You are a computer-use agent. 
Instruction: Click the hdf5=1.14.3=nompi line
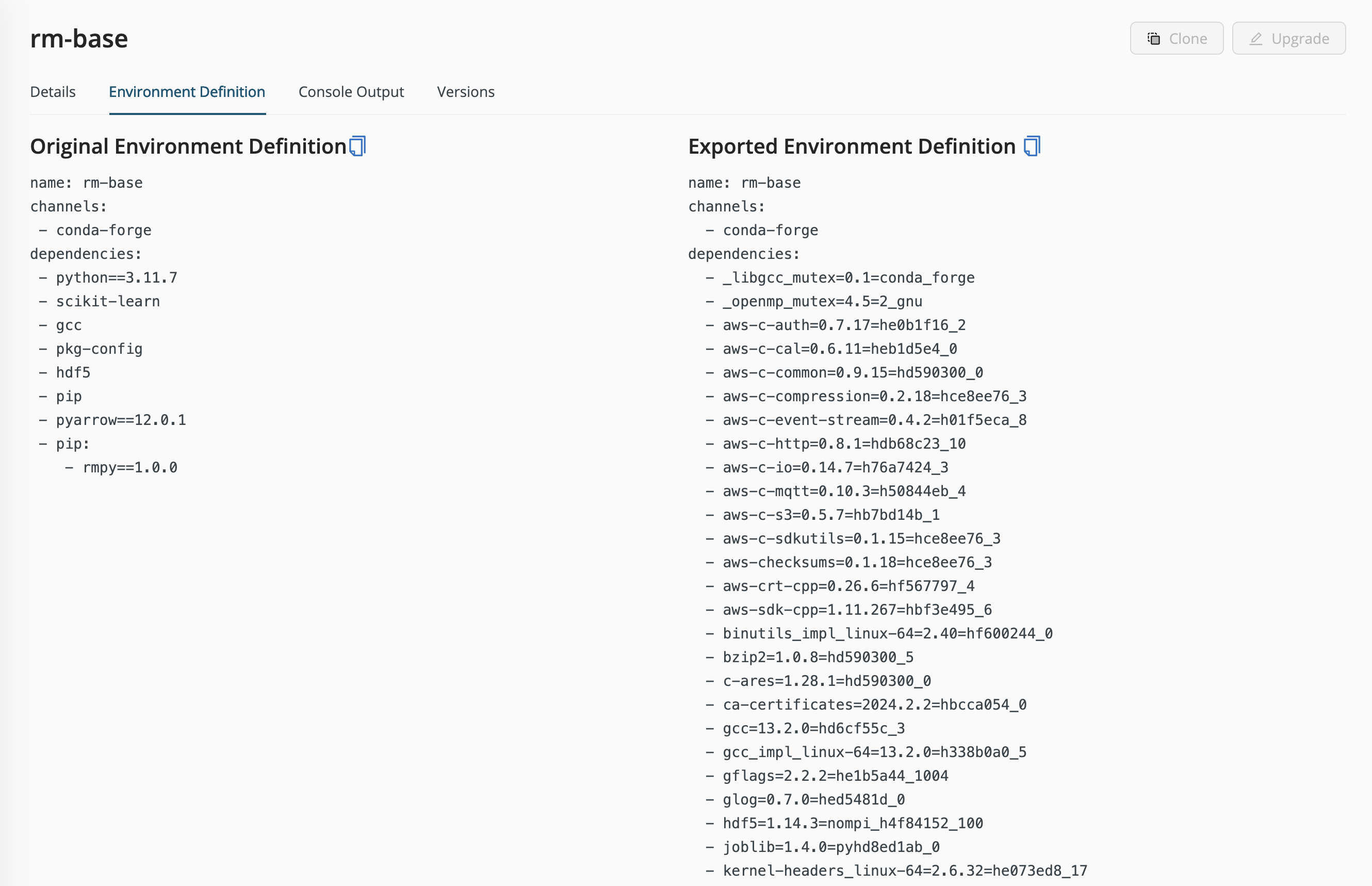pyautogui.click(x=844, y=824)
